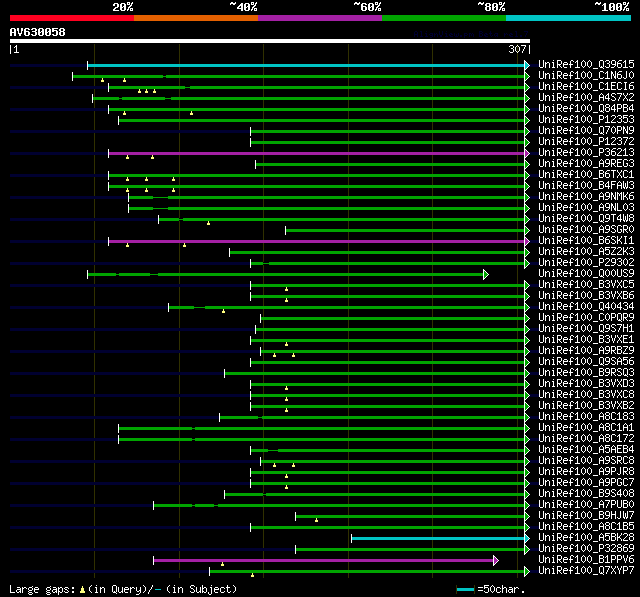640x597 pixels.
Task: Open the UniRef100_B4FAW3 hit
Action: point(586,186)
